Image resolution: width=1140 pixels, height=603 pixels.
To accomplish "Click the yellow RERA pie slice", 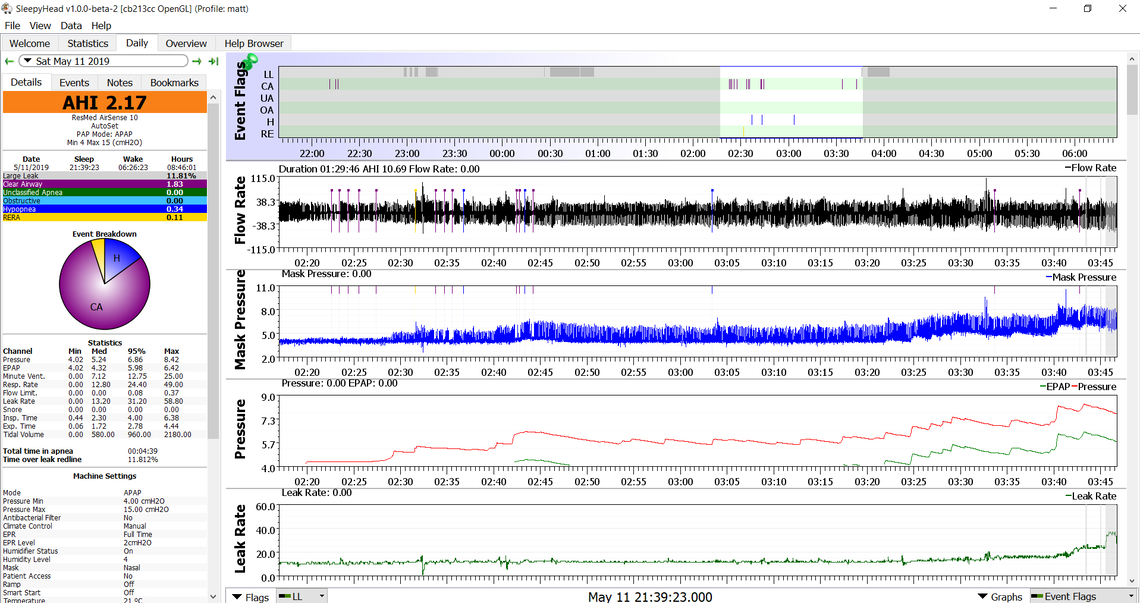I will (99, 251).
